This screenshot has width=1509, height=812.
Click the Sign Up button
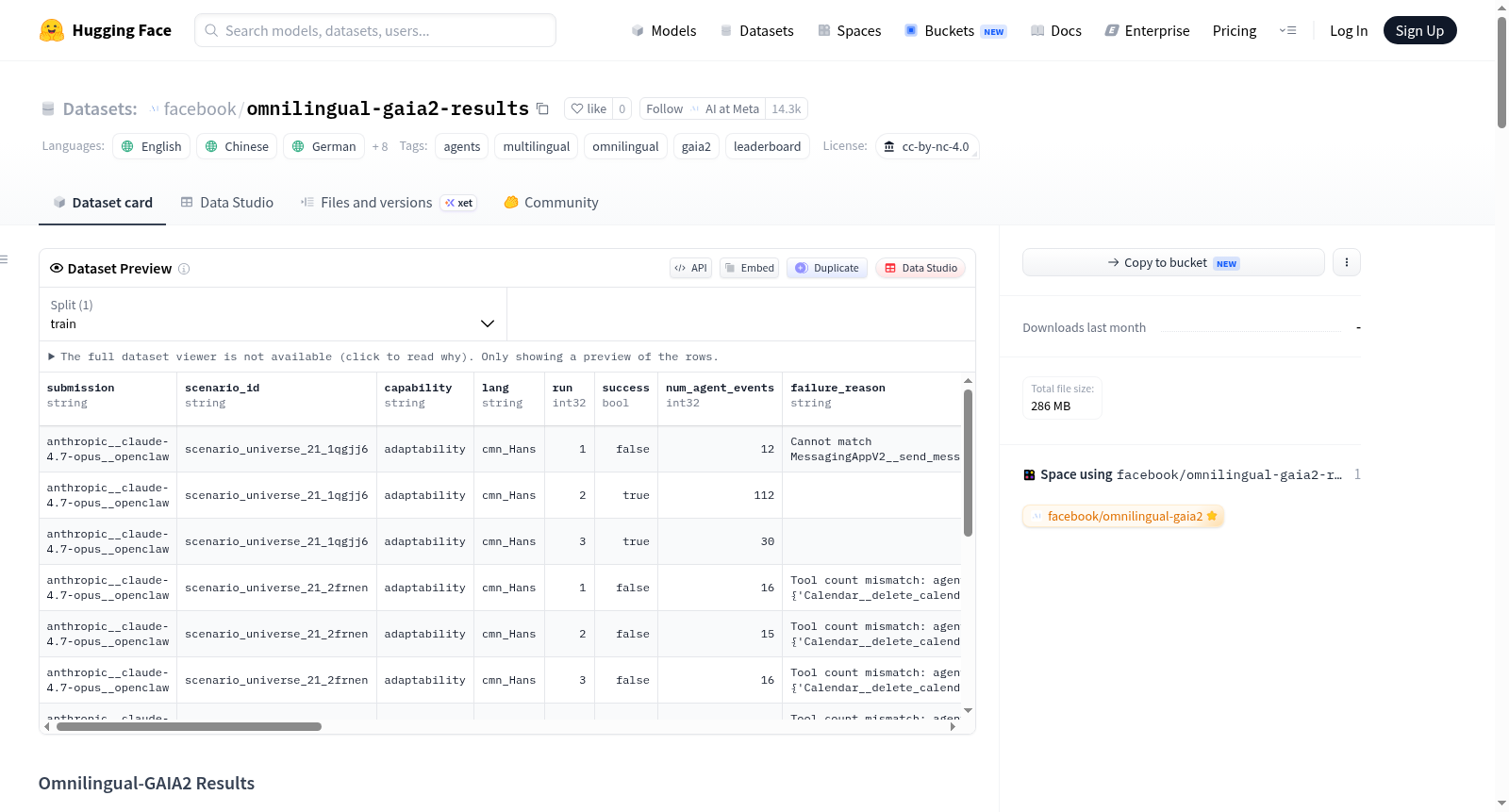pyautogui.click(x=1419, y=30)
